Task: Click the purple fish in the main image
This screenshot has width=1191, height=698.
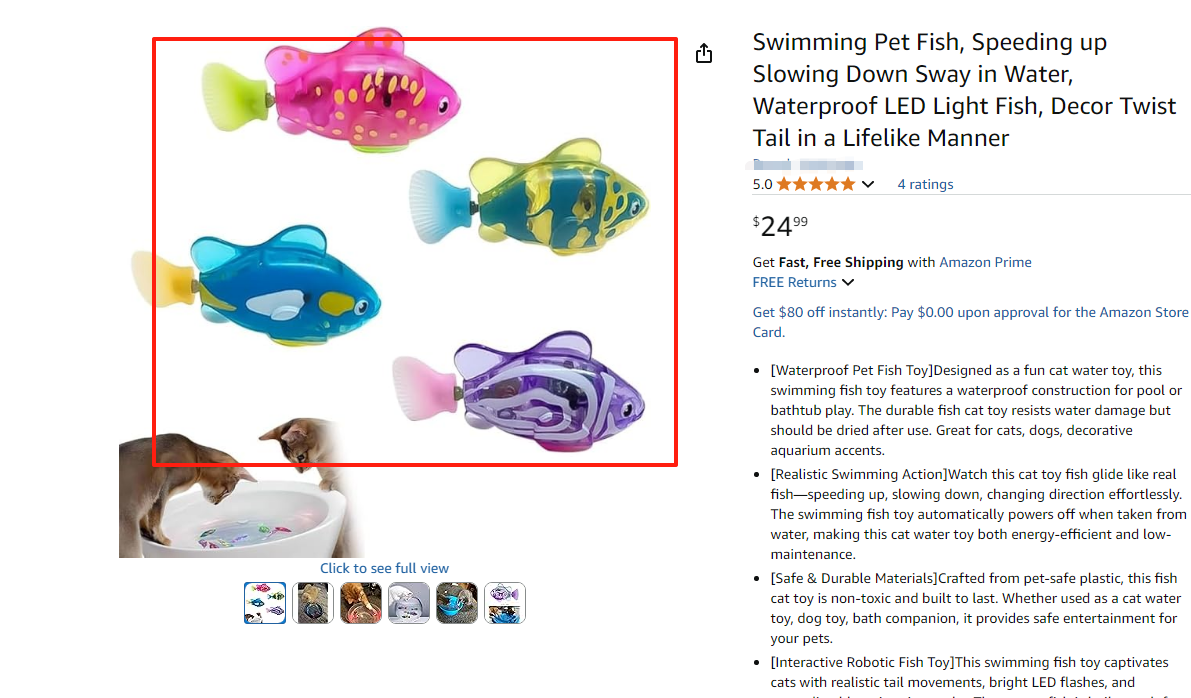Action: coord(540,390)
